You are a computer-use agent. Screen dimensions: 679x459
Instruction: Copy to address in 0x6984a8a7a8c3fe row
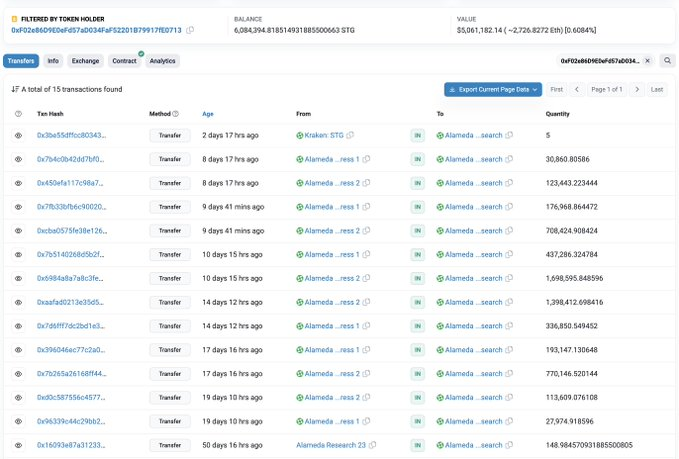(509, 278)
